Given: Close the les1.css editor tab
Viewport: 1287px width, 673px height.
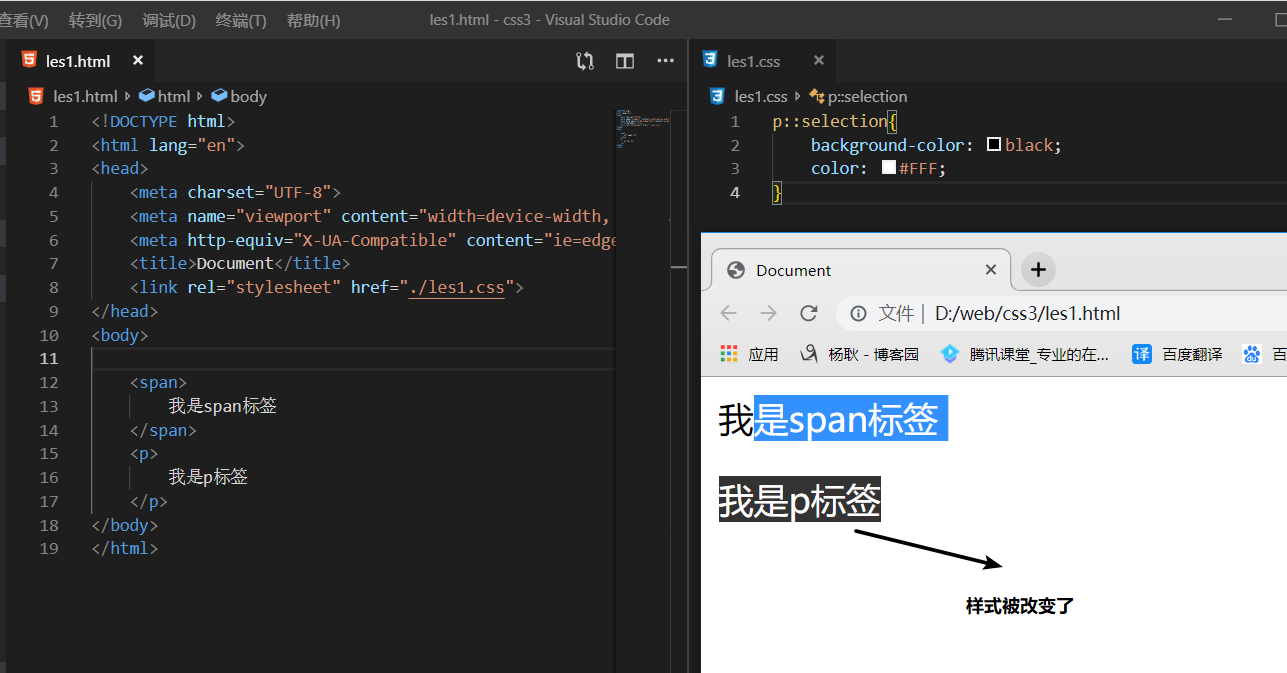Looking at the screenshot, I should click(818, 61).
